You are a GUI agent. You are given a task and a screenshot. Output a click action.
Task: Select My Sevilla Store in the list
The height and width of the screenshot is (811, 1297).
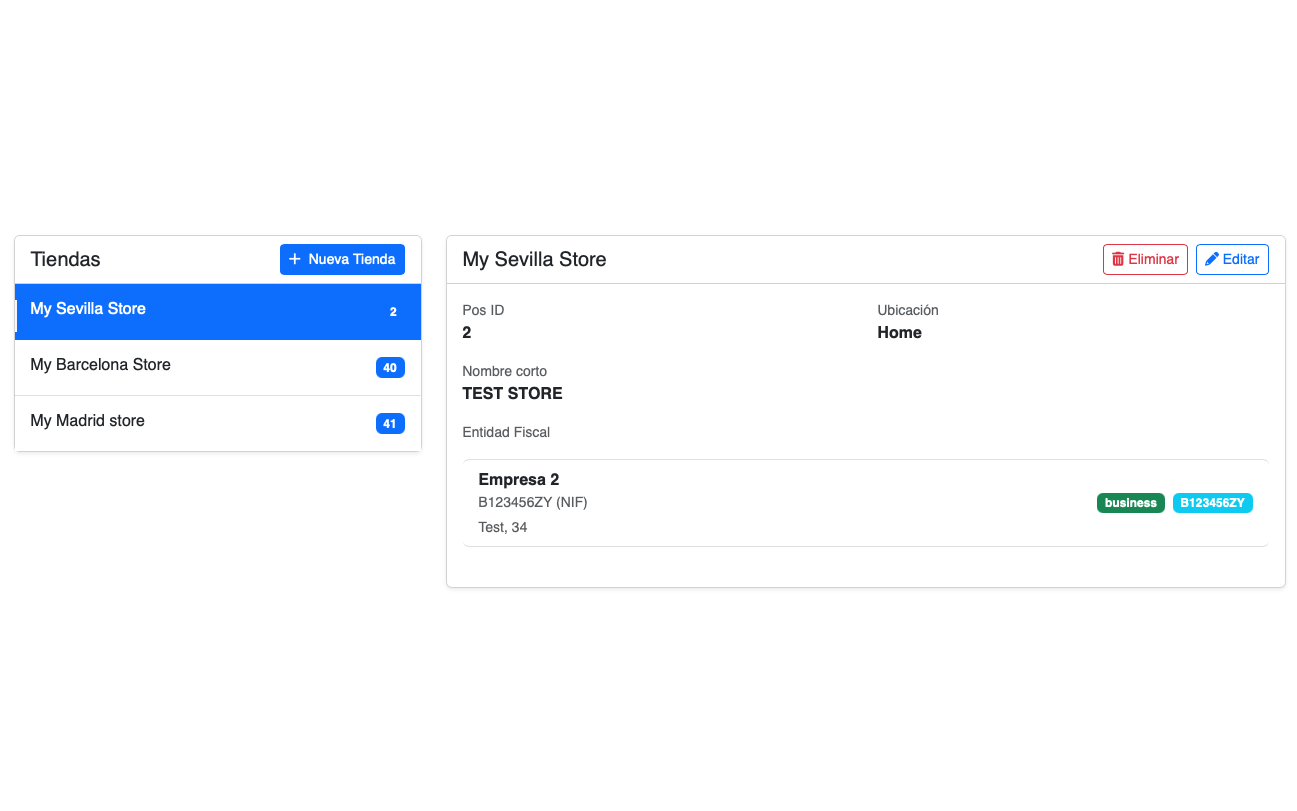(x=88, y=309)
